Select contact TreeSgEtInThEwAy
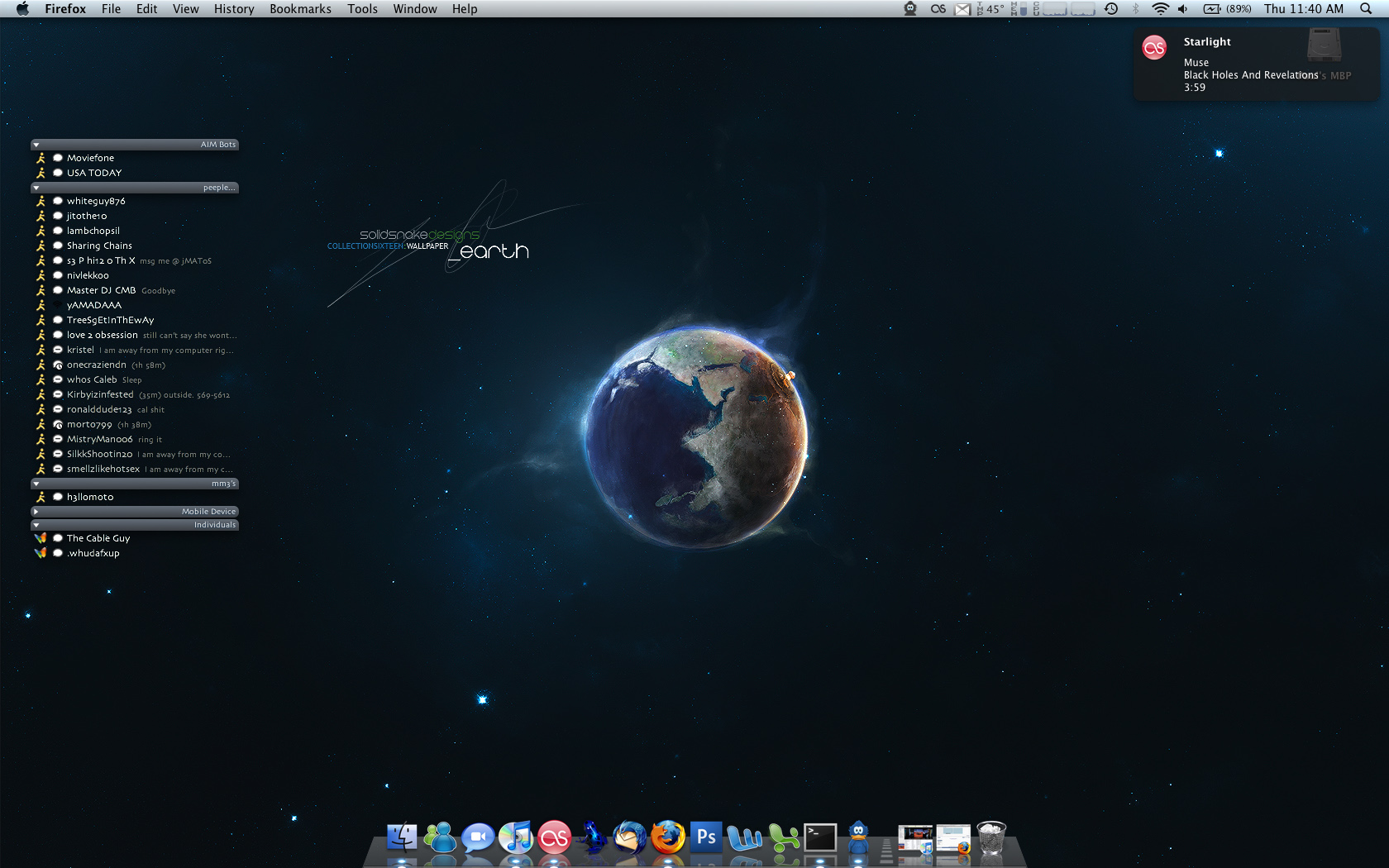Viewport: 1389px width, 868px height. 135,320
